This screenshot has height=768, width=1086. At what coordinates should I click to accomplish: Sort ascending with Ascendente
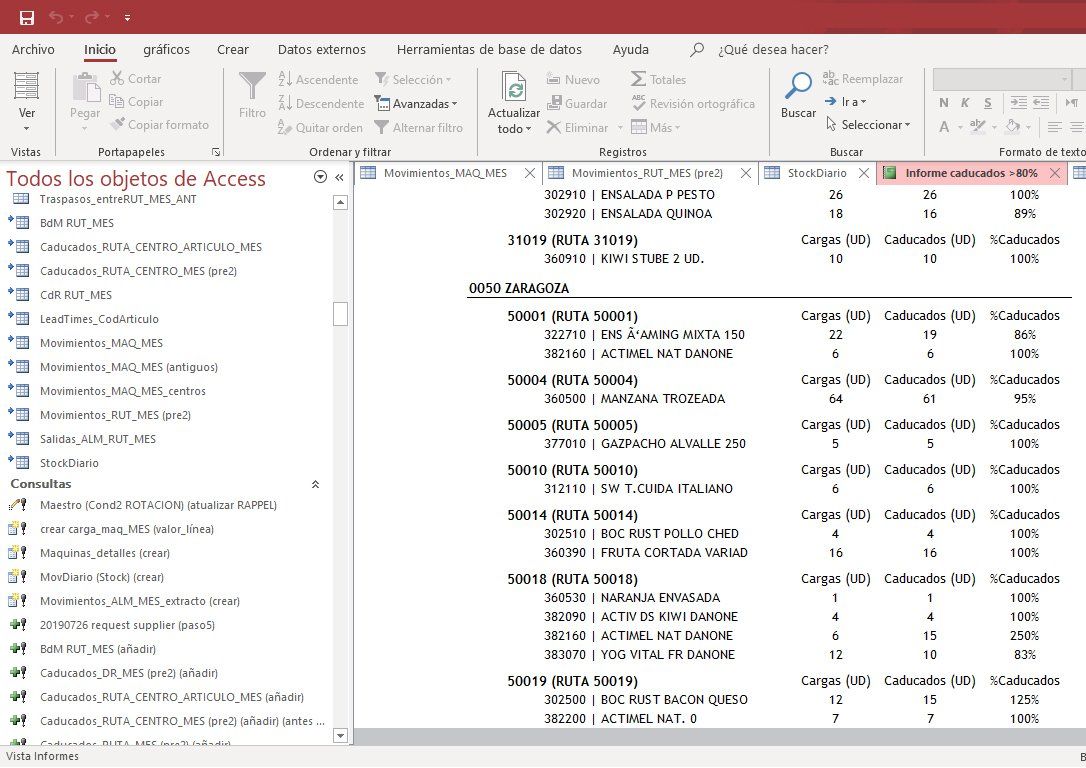318,79
